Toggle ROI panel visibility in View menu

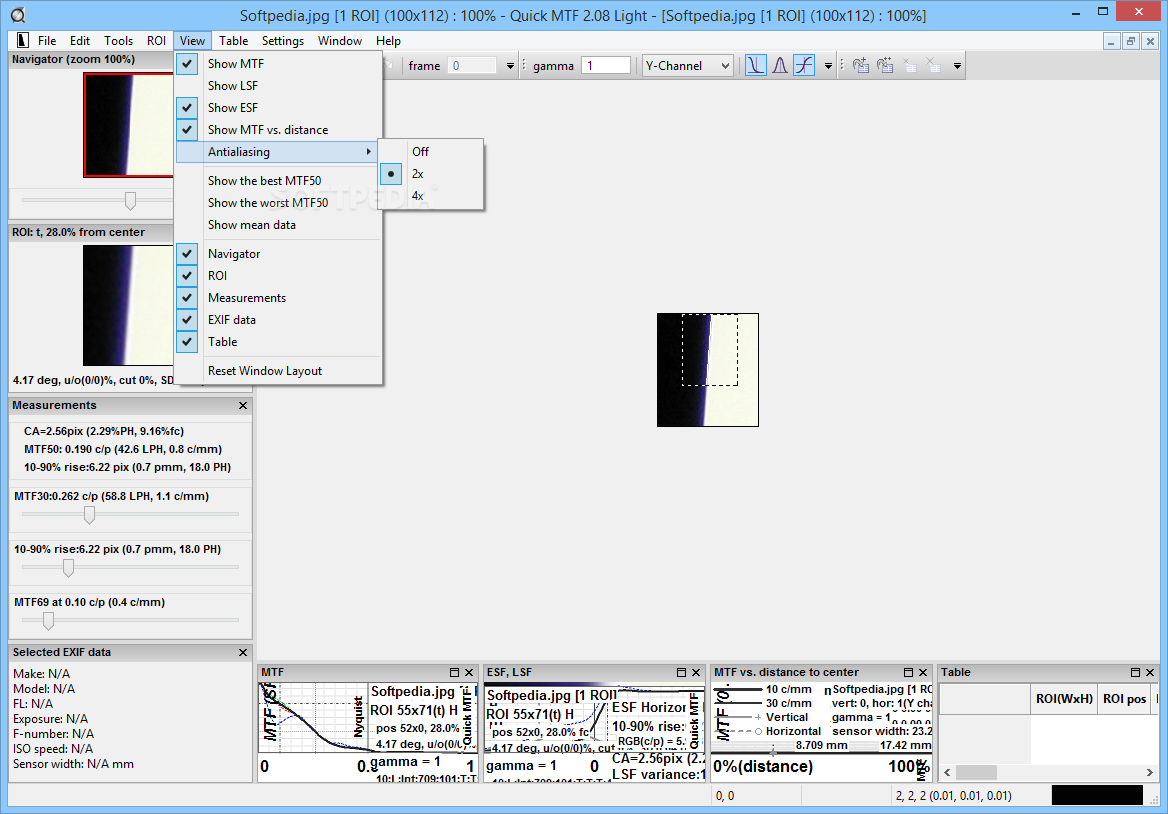click(x=279, y=276)
